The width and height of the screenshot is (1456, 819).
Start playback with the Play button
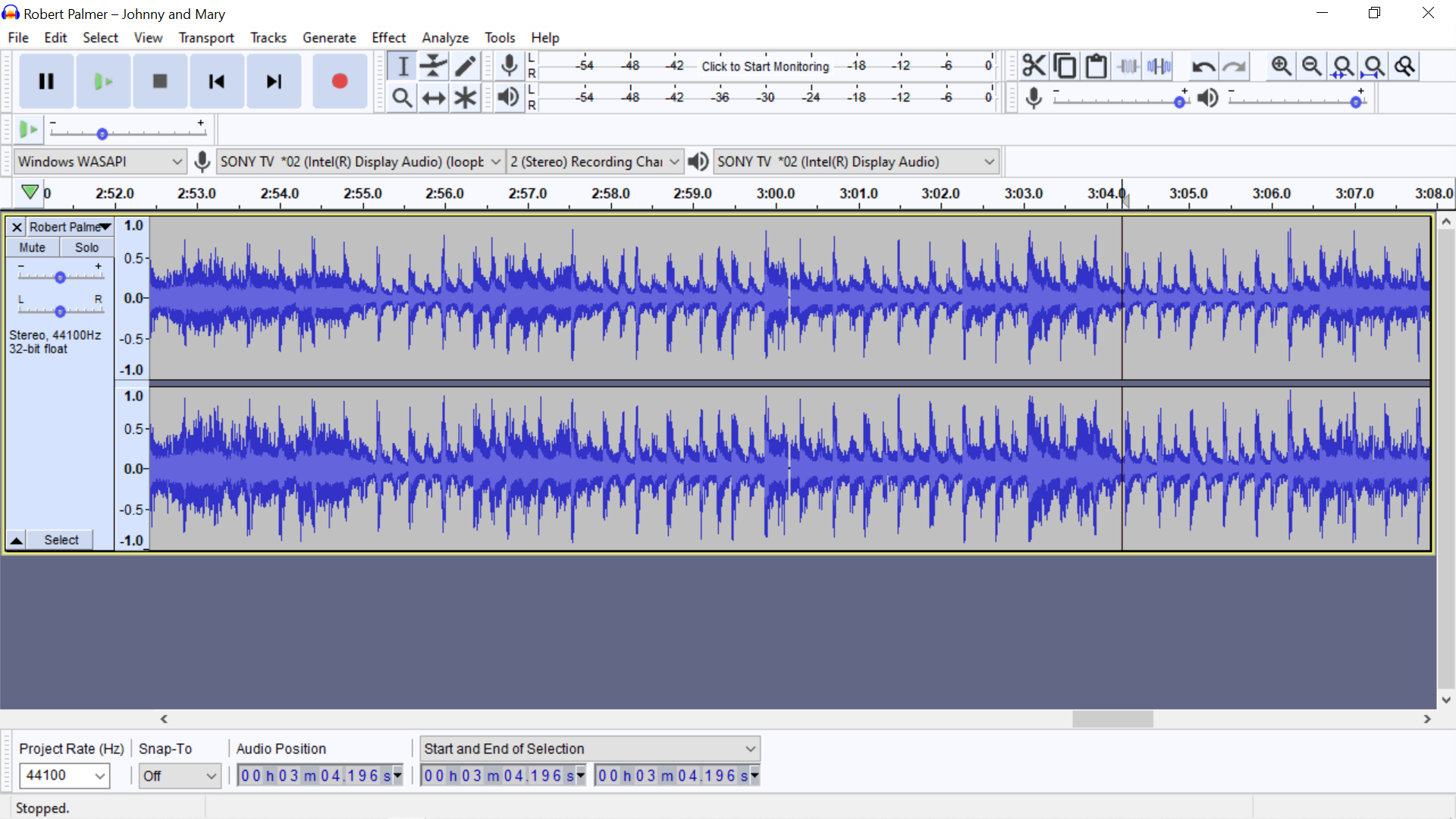click(x=103, y=81)
